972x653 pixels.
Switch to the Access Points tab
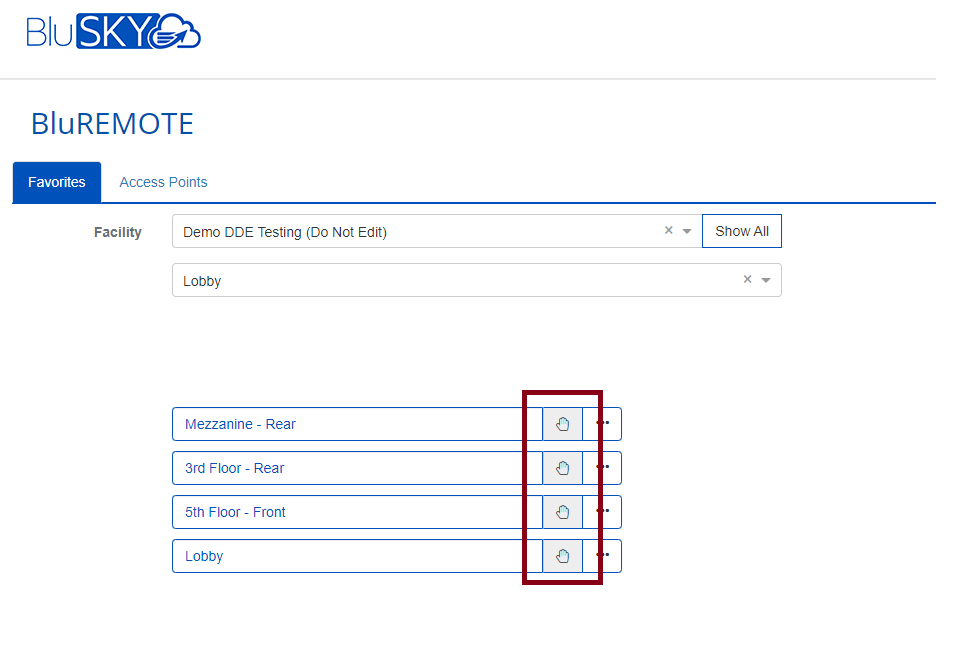click(x=163, y=182)
